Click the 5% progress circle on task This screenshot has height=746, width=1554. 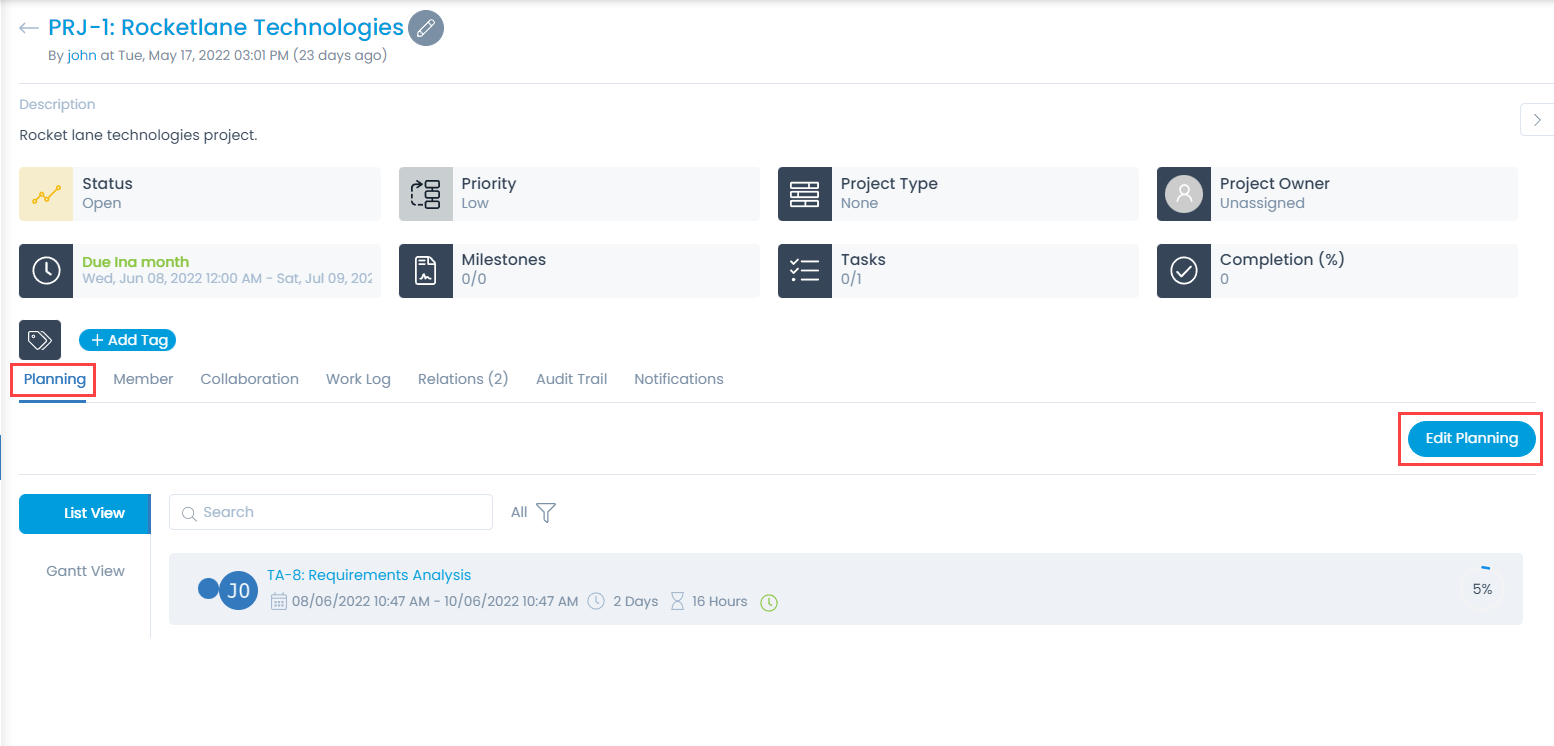tap(1482, 589)
